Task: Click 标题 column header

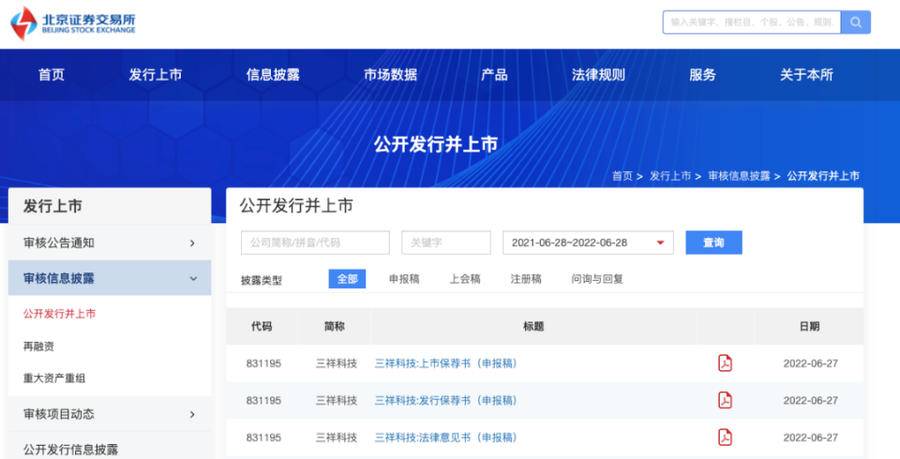Action: click(x=533, y=326)
